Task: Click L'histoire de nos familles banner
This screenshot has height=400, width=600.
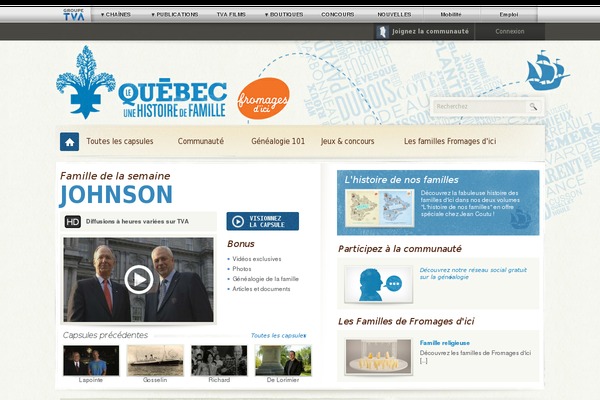Action: click(x=438, y=203)
